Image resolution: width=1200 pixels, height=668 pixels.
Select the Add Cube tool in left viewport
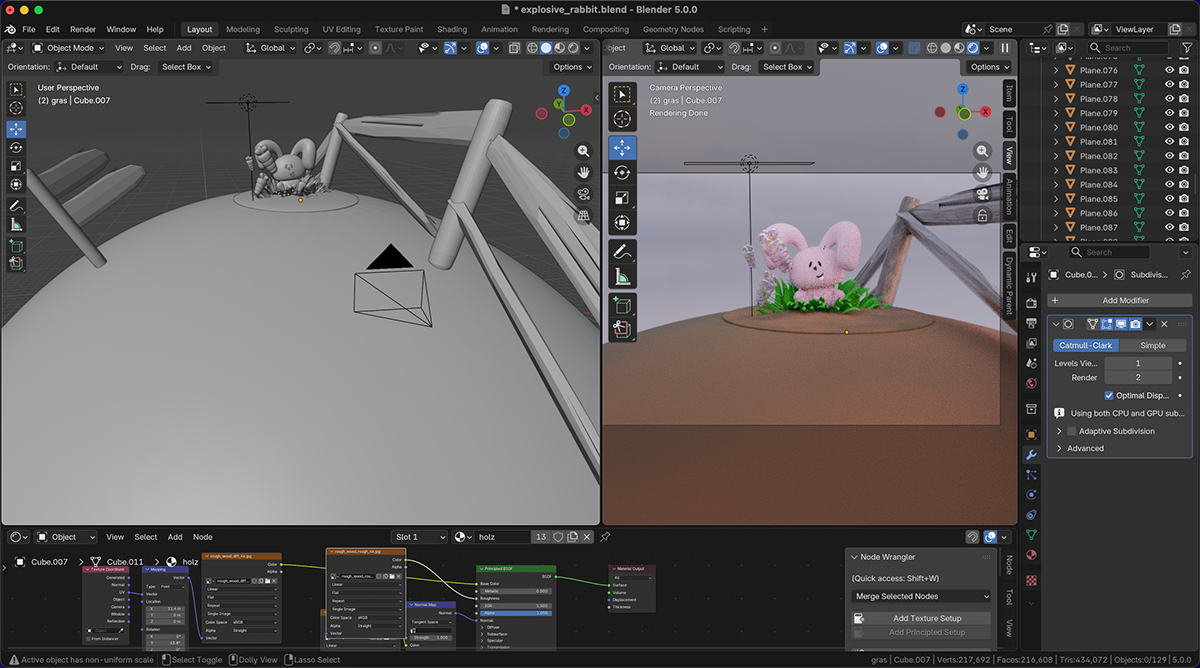[16, 245]
